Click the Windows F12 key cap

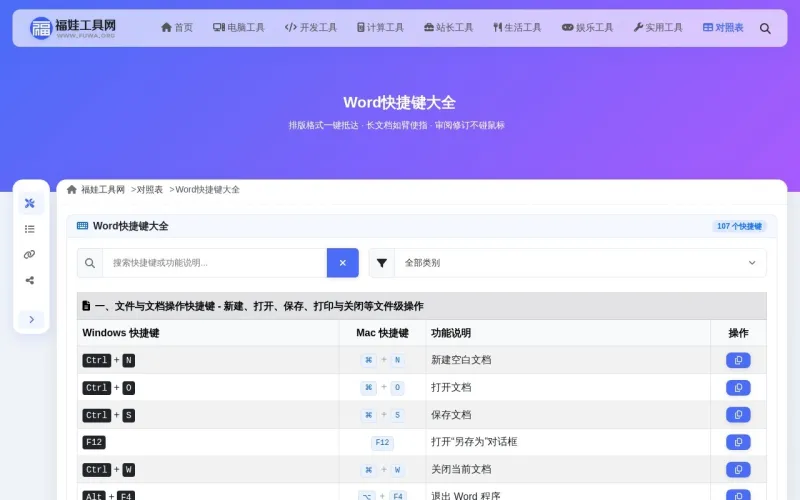click(94, 442)
